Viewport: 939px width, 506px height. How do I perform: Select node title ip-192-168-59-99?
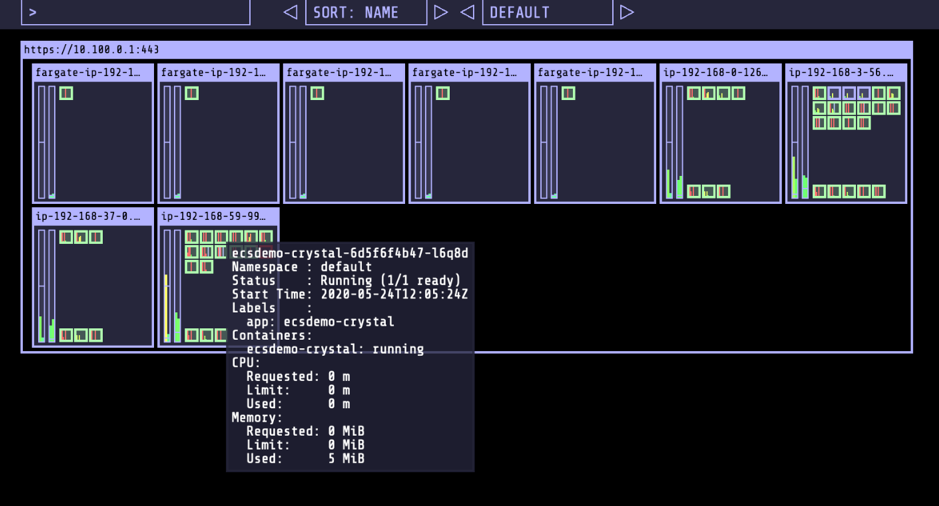click(213, 216)
